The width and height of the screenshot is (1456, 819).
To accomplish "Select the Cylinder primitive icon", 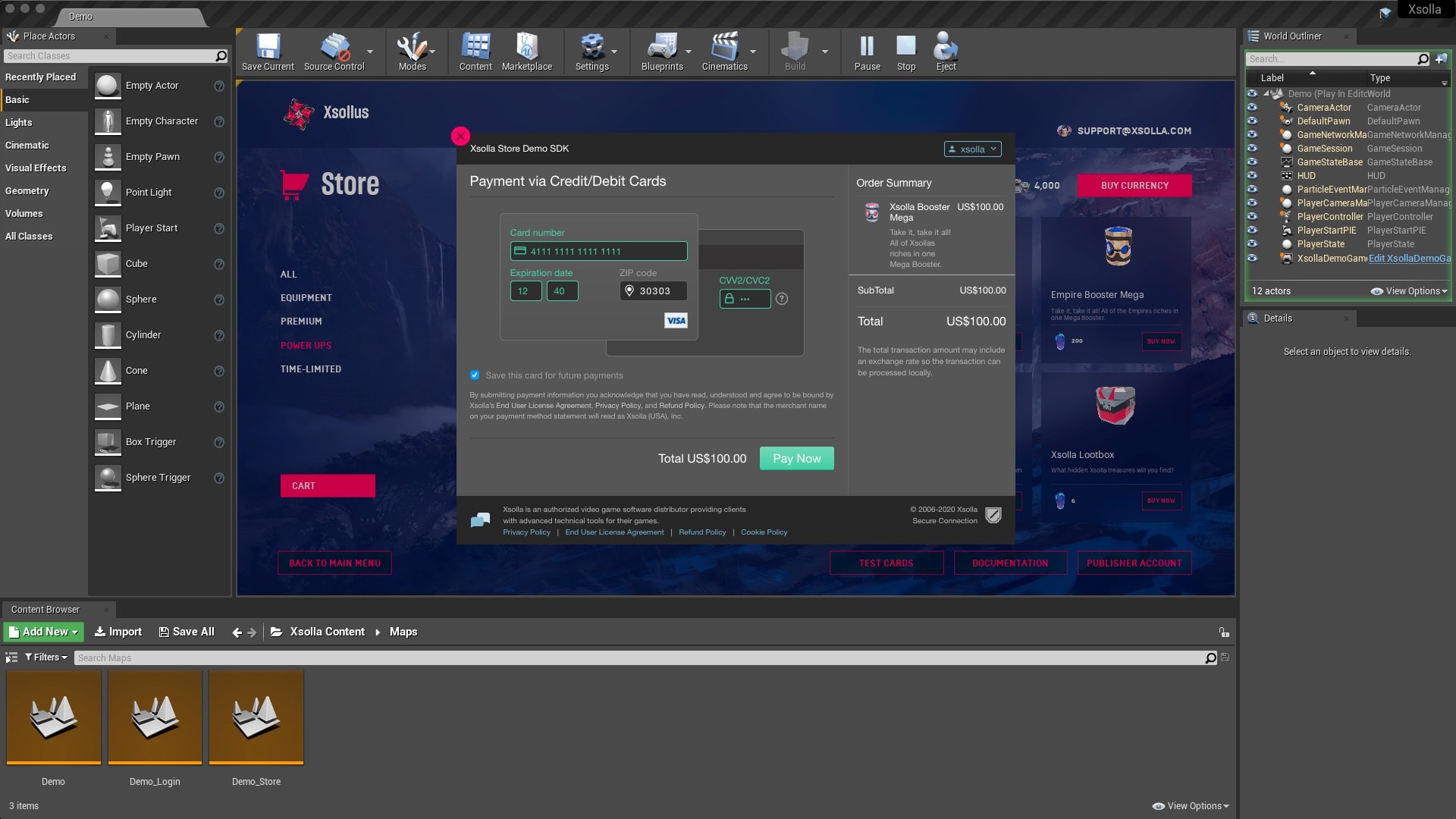I will [x=108, y=335].
